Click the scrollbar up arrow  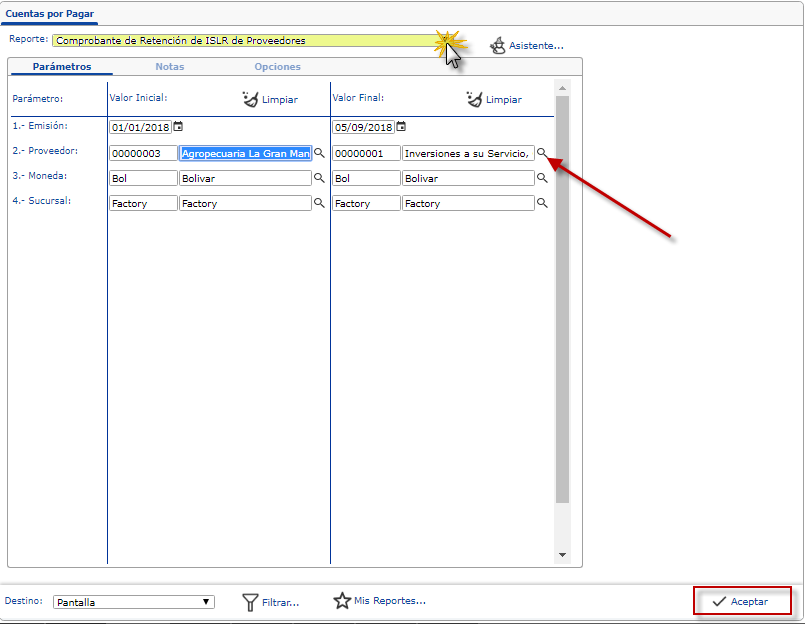point(562,88)
